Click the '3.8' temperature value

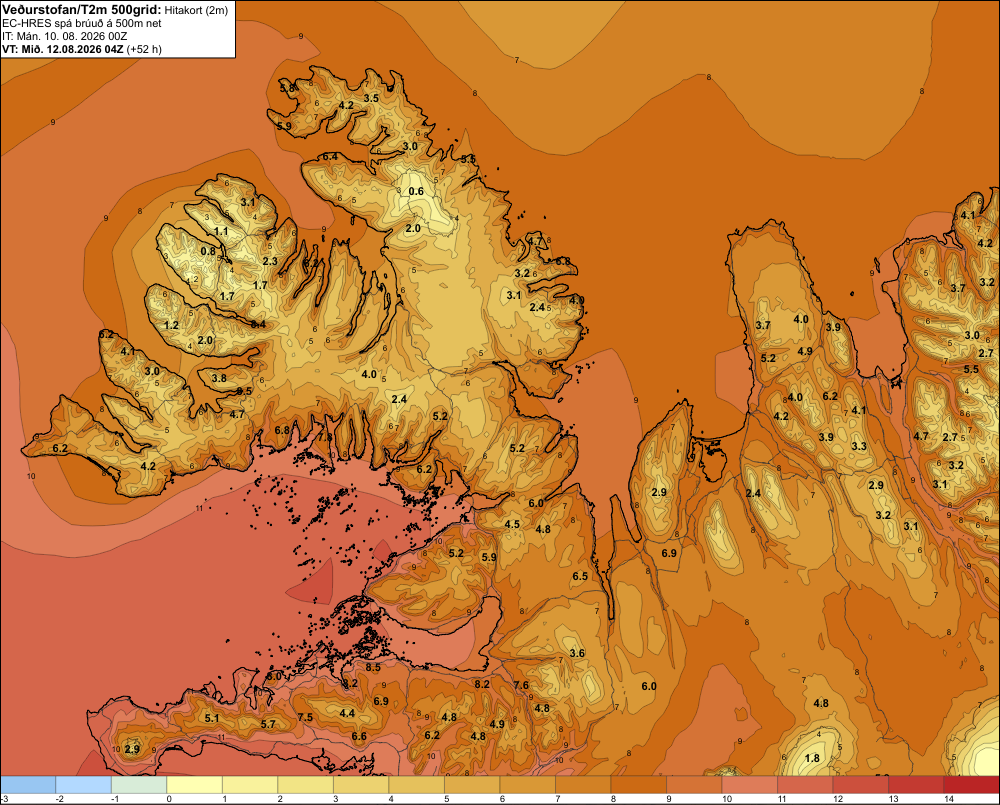[219, 378]
